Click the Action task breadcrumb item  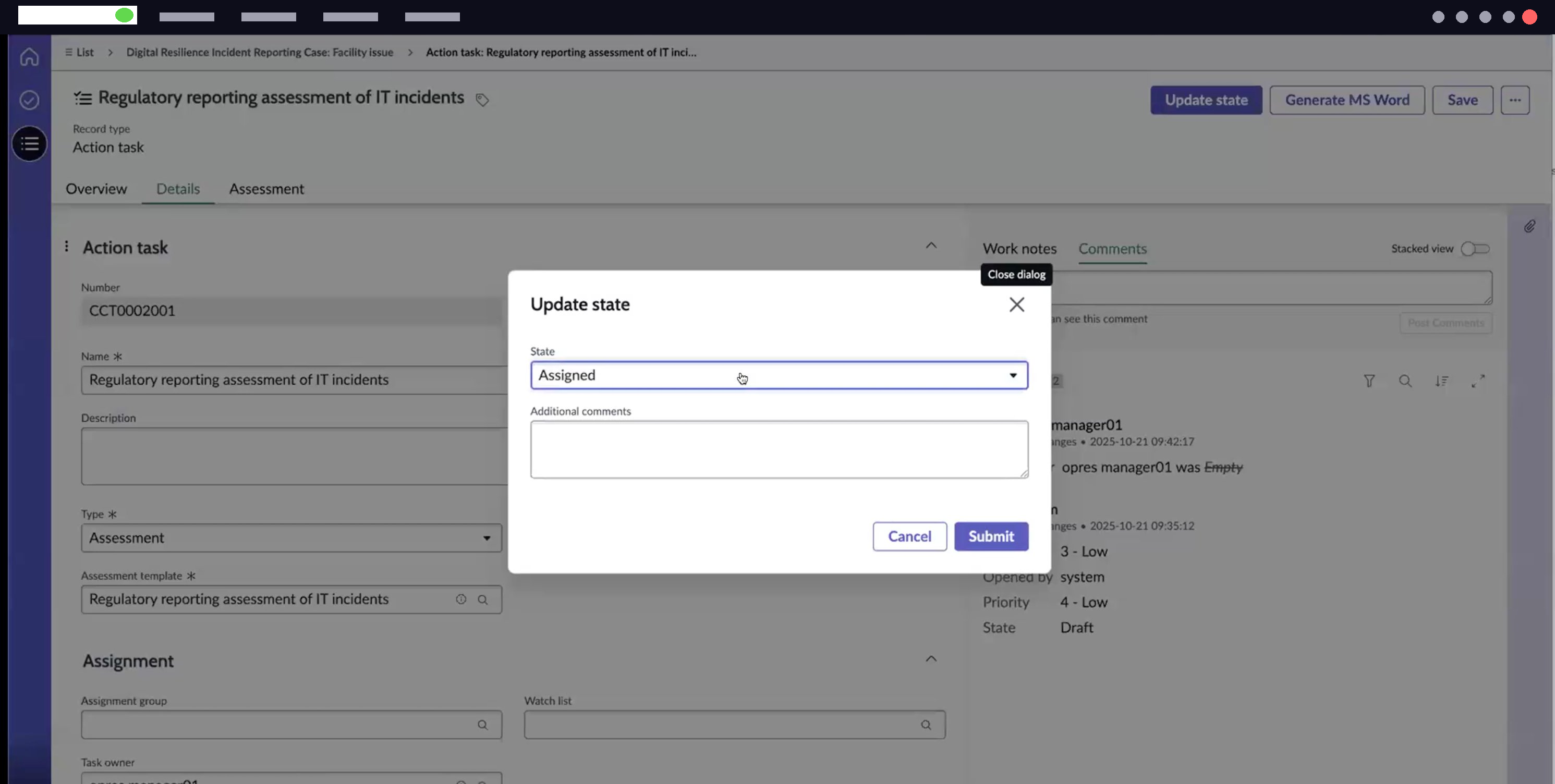click(x=561, y=53)
